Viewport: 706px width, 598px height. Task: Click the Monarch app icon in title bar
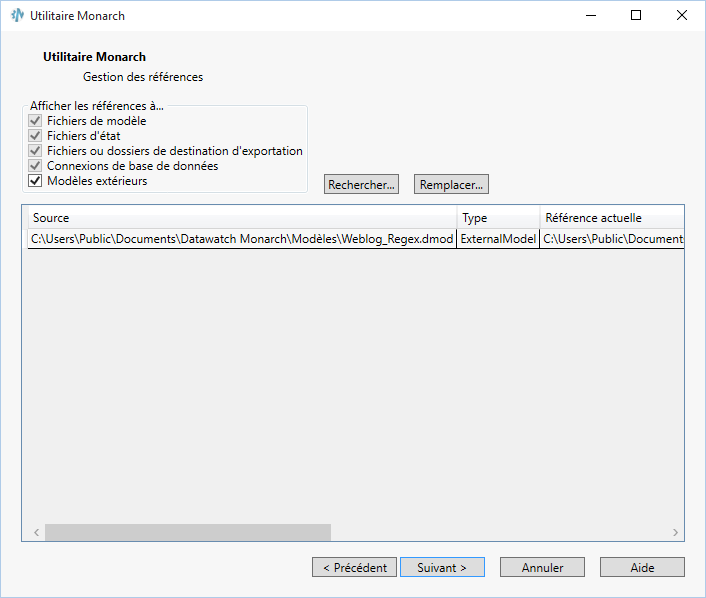17,15
